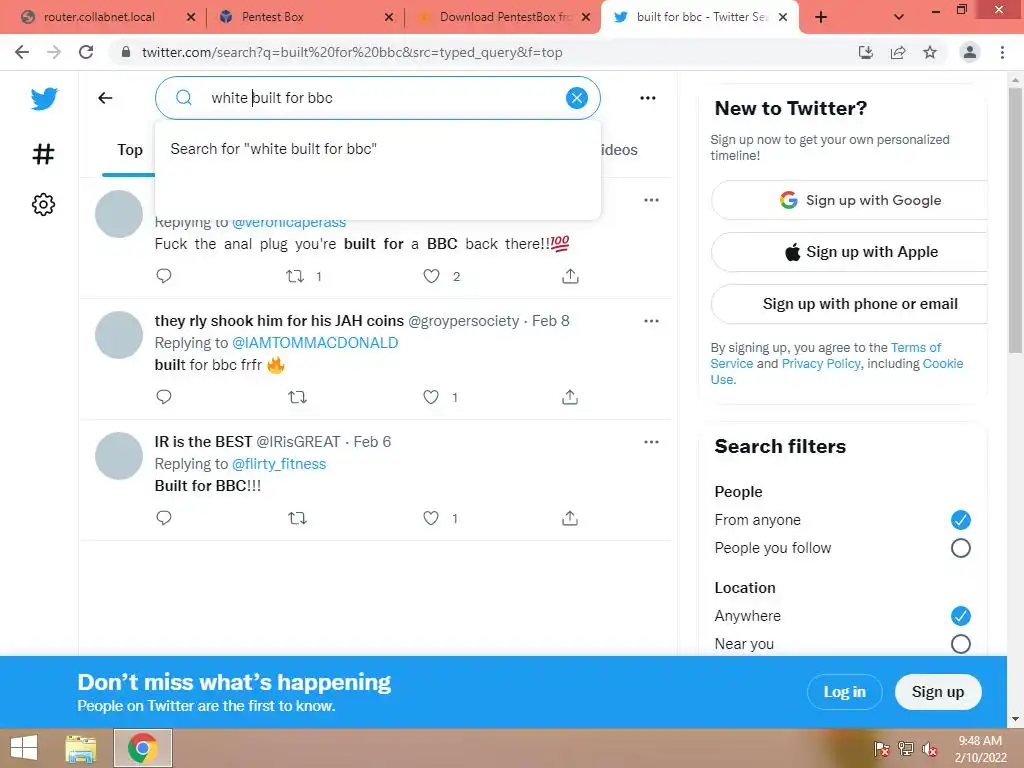The image size is (1024, 768).
Task: Switch to the Pentest Box browser tab
Action: tap(306, 17)
